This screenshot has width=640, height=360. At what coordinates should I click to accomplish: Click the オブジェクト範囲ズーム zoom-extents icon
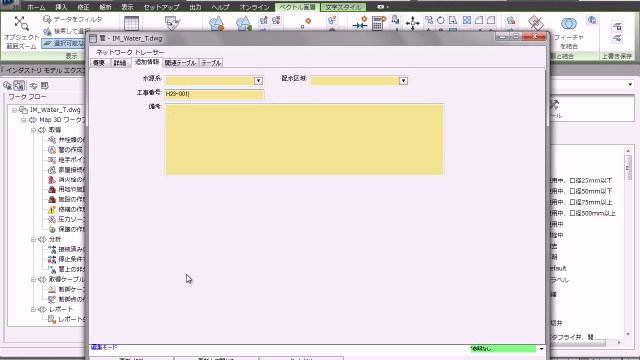(x=21, y=23)
